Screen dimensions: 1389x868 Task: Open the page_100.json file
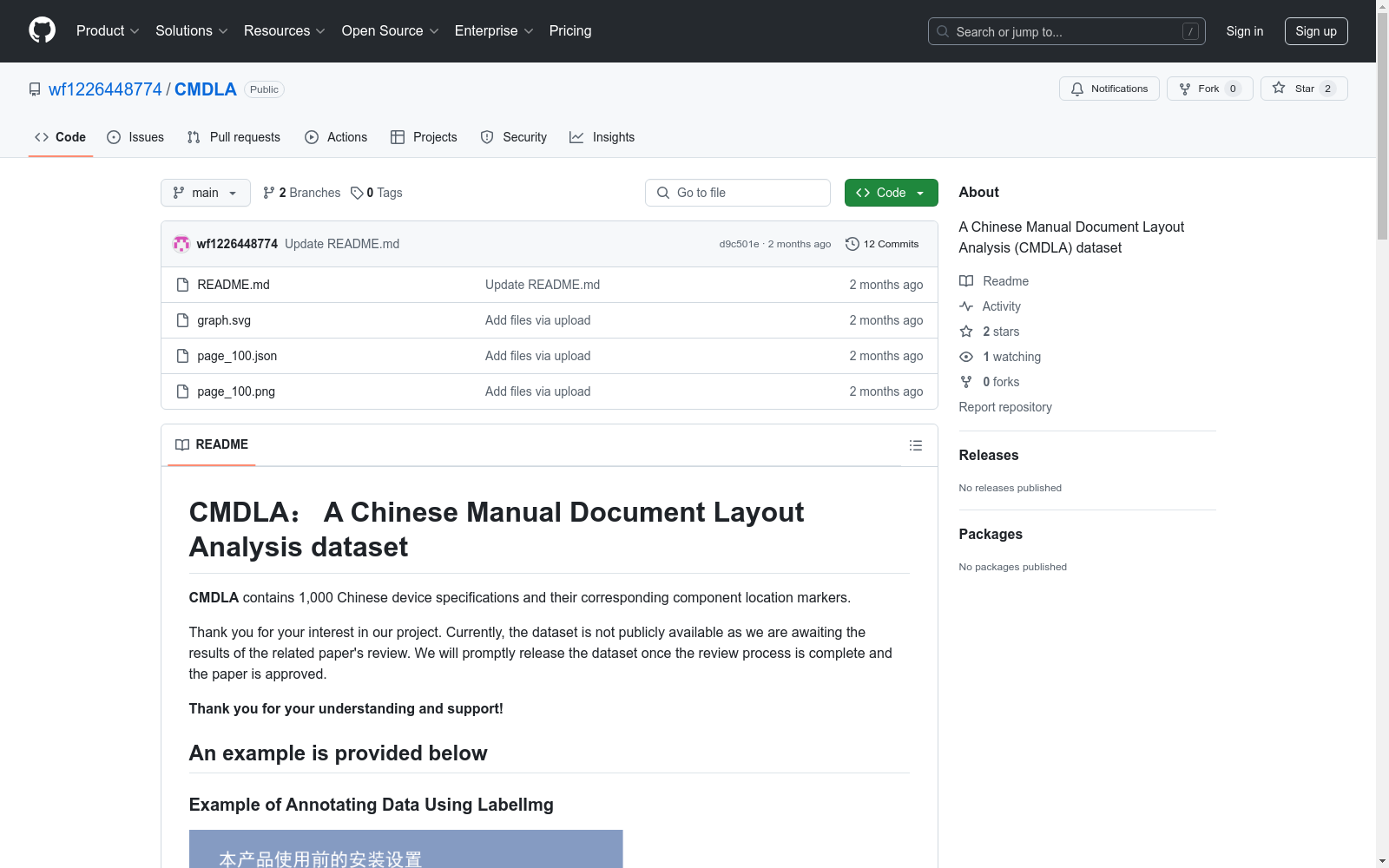point(237,356)
